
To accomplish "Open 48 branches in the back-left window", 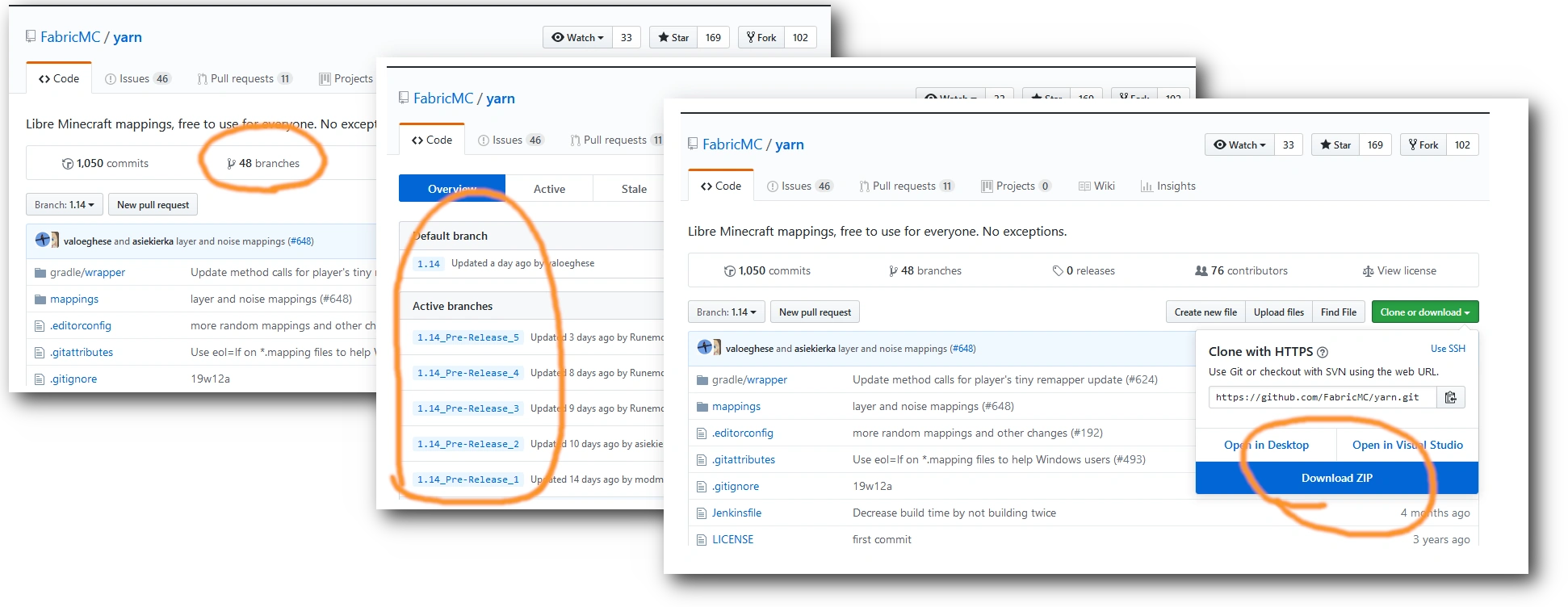I will point(263,164).
